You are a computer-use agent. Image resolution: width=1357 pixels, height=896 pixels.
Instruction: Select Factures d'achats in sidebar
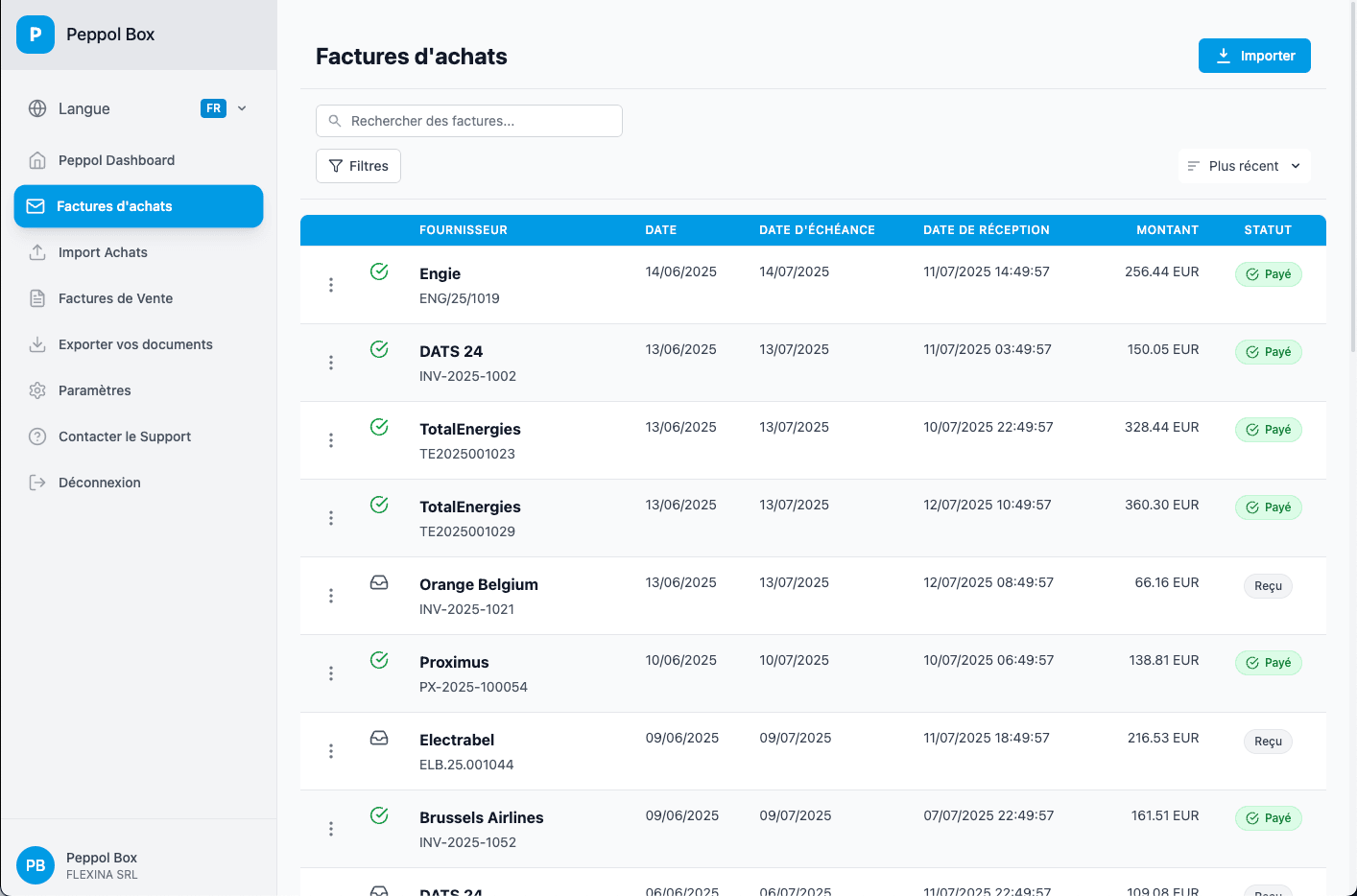click(x=138, y=206)
